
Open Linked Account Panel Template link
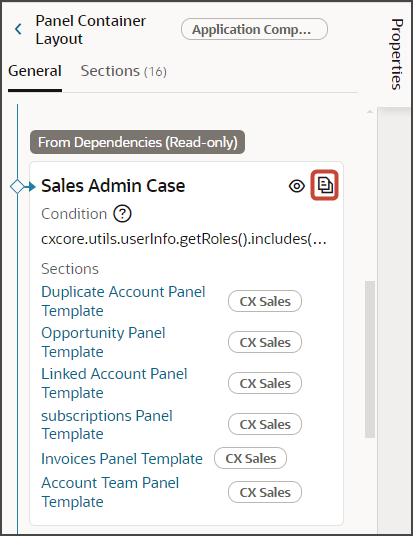point(114,383)
